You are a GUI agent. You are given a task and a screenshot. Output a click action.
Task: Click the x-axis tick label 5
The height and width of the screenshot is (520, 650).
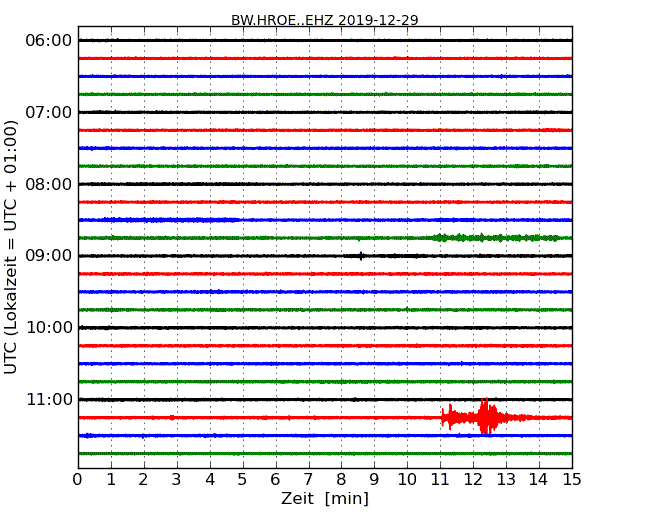click(242, 479)
